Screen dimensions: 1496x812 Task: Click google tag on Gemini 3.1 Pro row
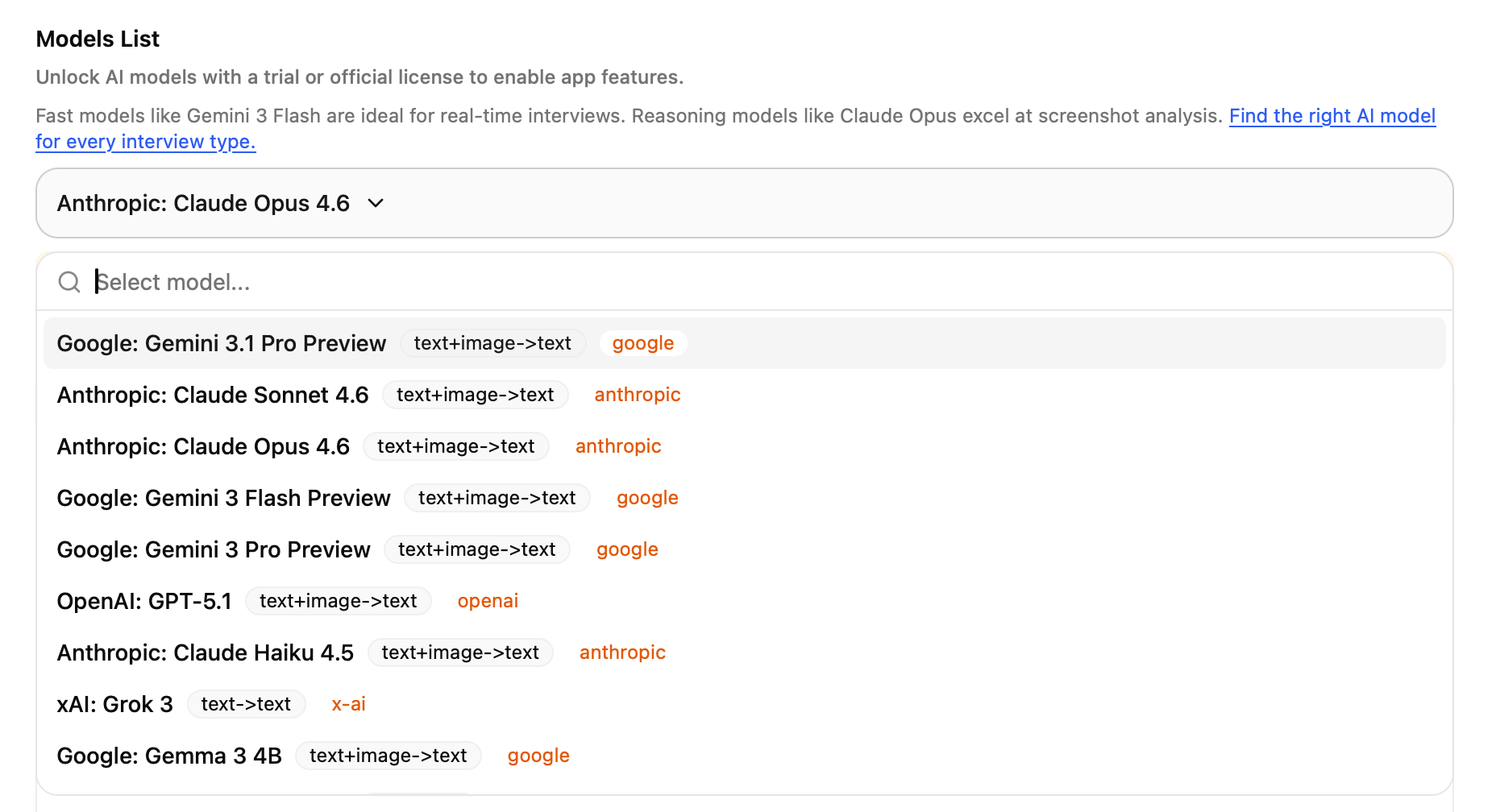click(642, 343)
